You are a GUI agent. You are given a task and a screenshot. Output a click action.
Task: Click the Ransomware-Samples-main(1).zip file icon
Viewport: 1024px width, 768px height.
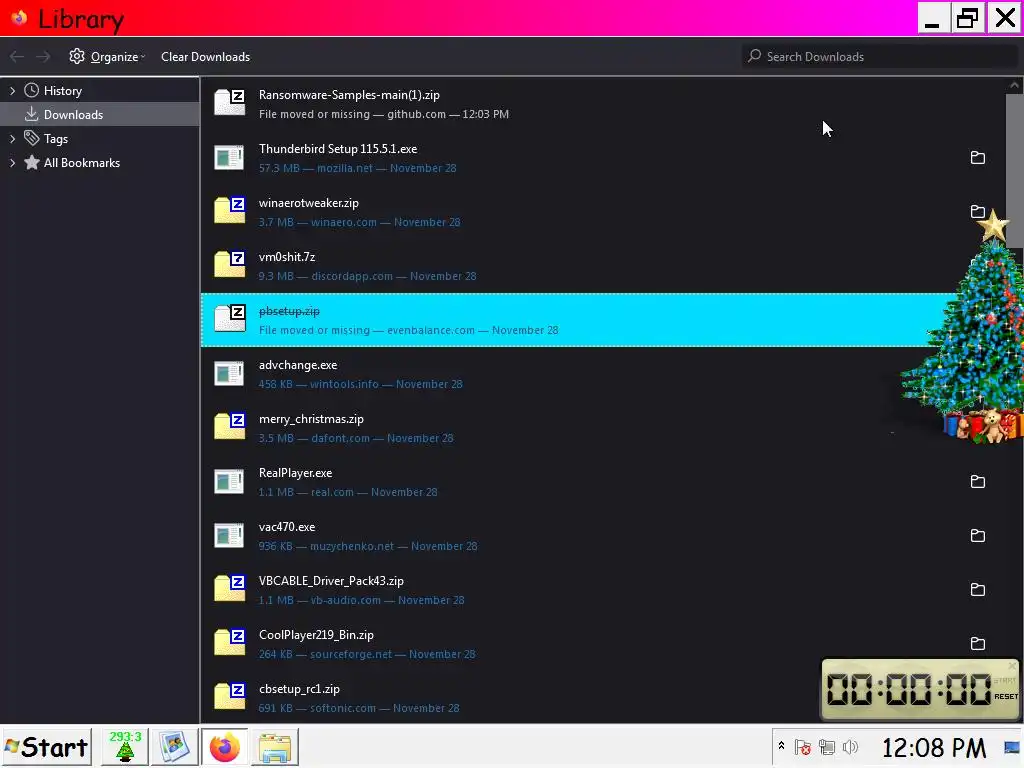pos(230,103)
